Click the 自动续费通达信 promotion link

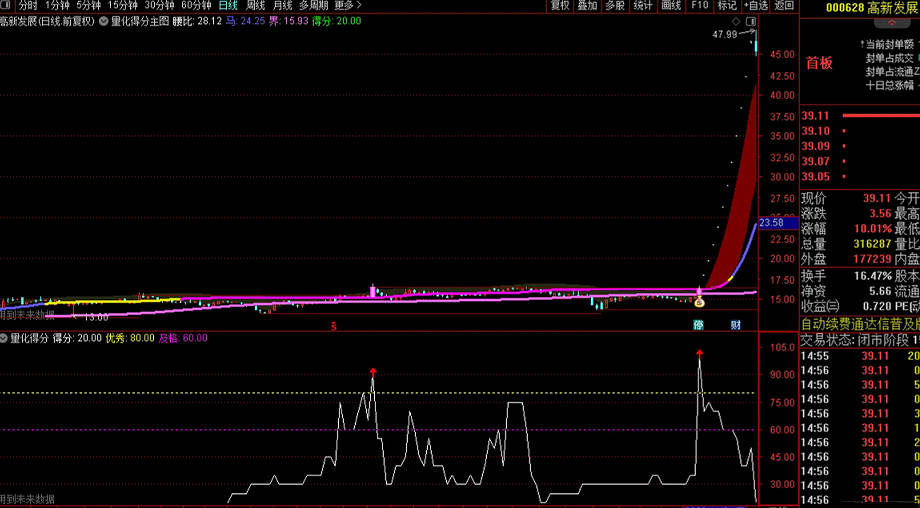859,324
